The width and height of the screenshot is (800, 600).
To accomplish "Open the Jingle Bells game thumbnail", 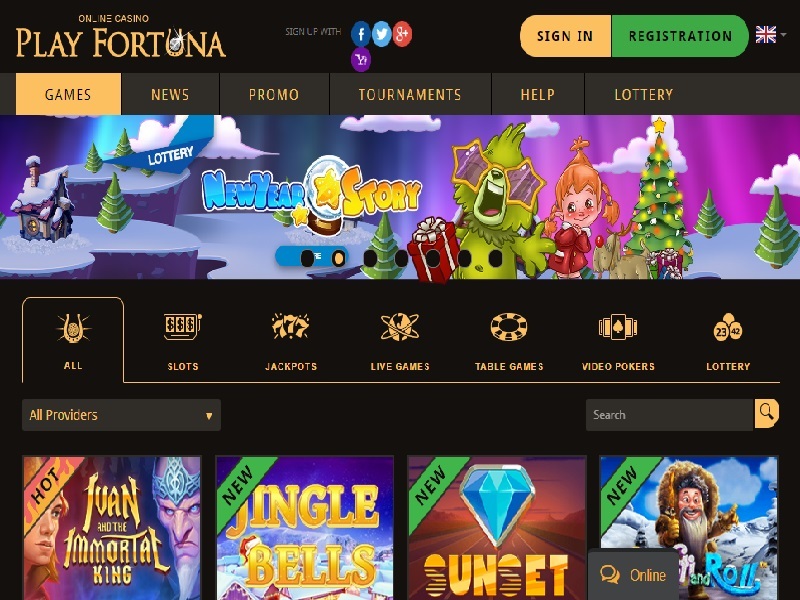I will (x=305, y=528).
